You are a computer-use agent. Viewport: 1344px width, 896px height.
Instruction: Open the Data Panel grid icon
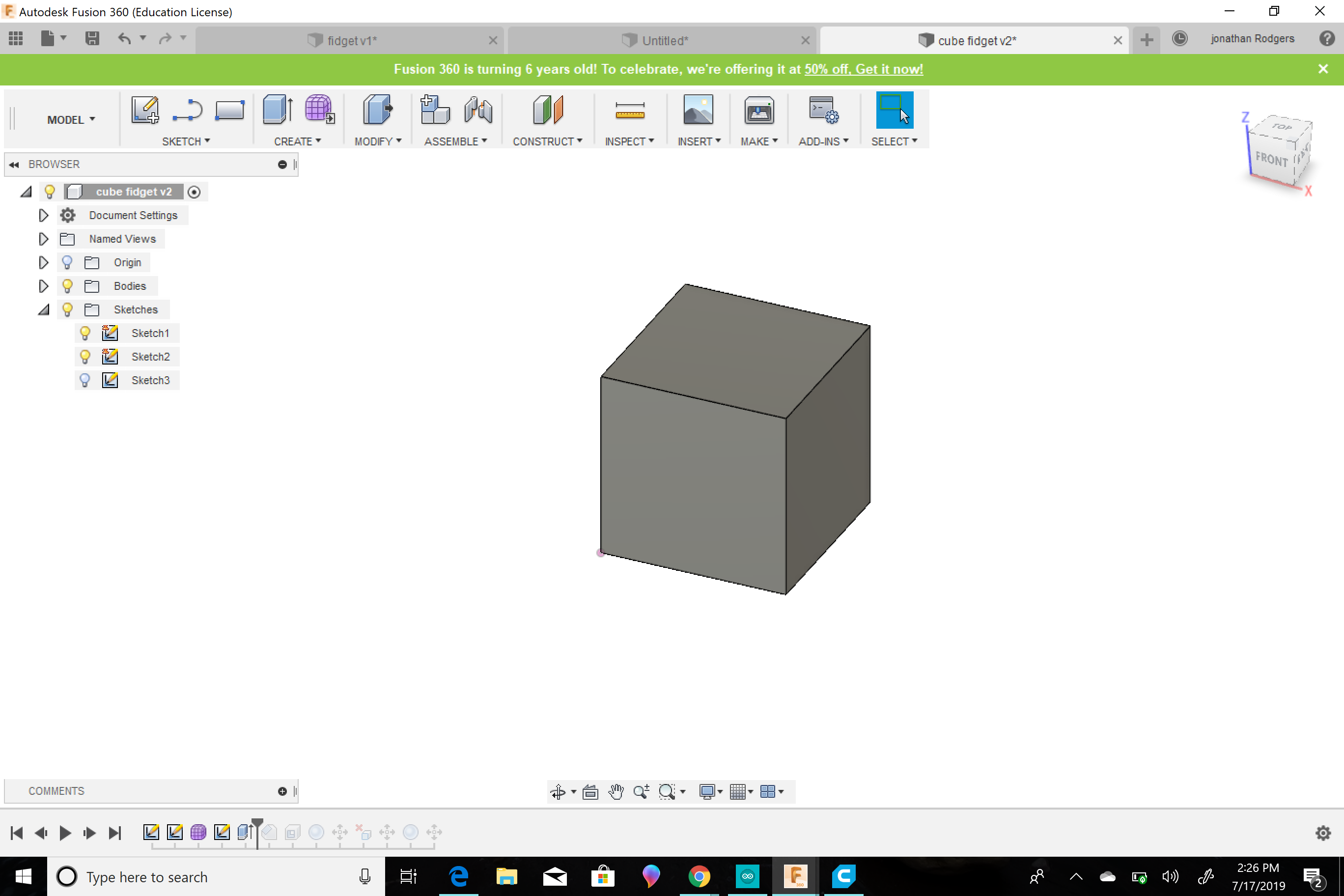[16, 38]
